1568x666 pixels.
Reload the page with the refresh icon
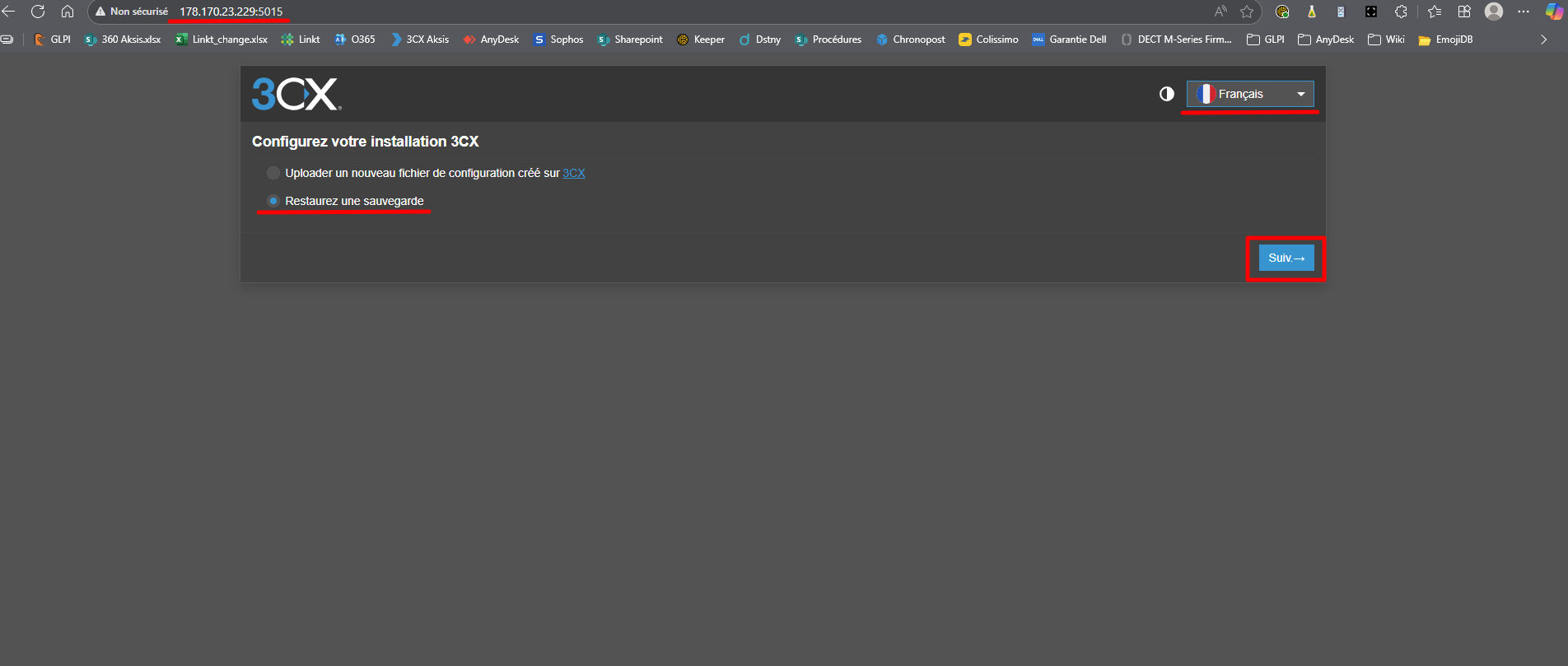[x=38, y=12]
